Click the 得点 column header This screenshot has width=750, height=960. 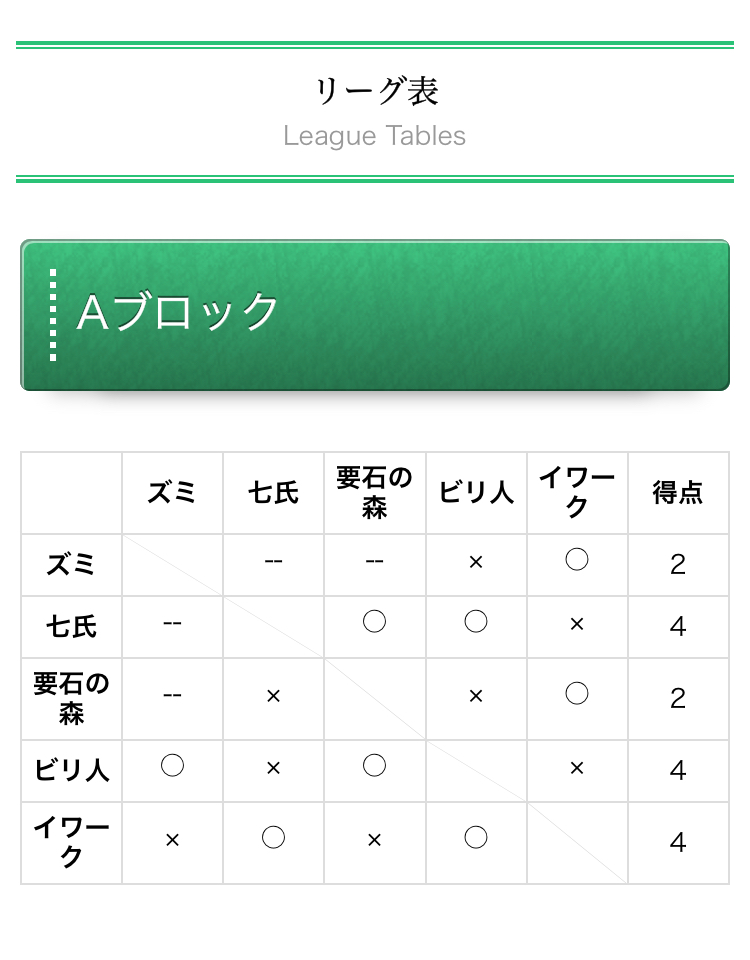[x=678, y=493]
